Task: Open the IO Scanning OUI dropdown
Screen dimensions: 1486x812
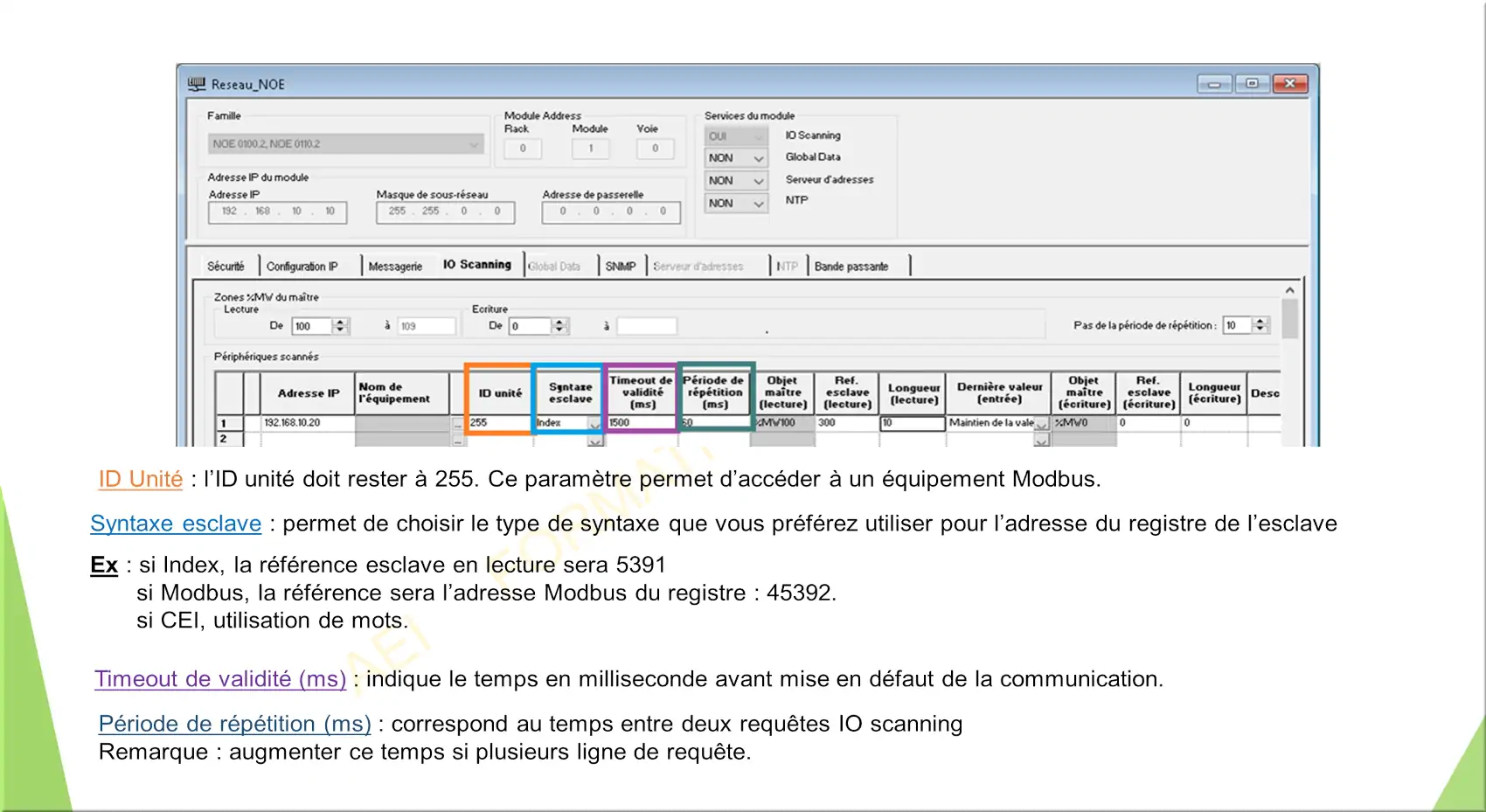Action: (736, 136)
